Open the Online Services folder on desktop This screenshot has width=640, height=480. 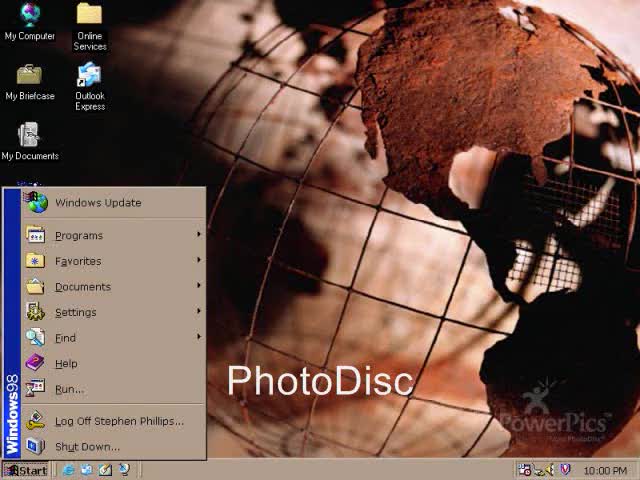(x=90, y=27)
